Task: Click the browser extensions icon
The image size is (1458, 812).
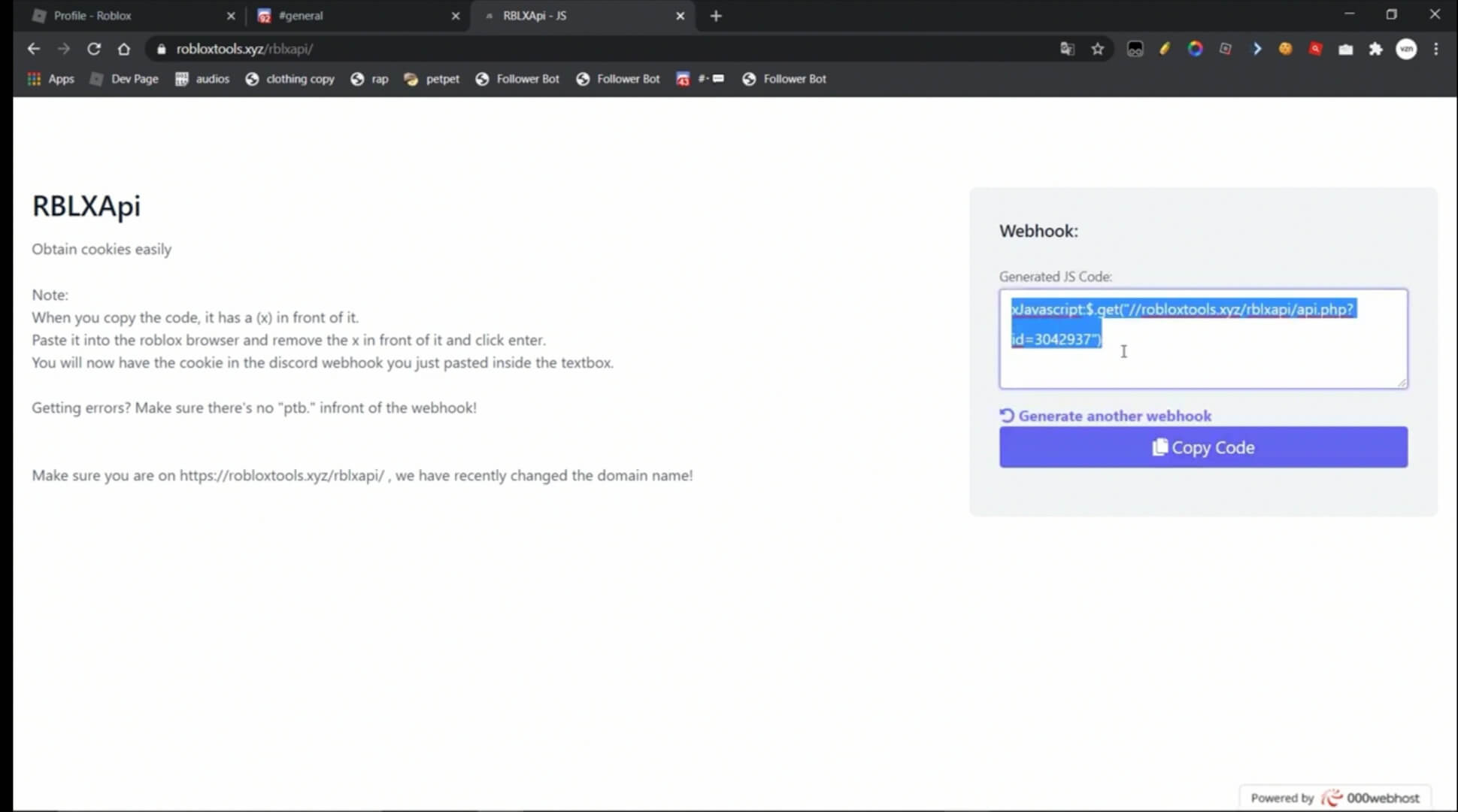Action: coord(1376,49)
